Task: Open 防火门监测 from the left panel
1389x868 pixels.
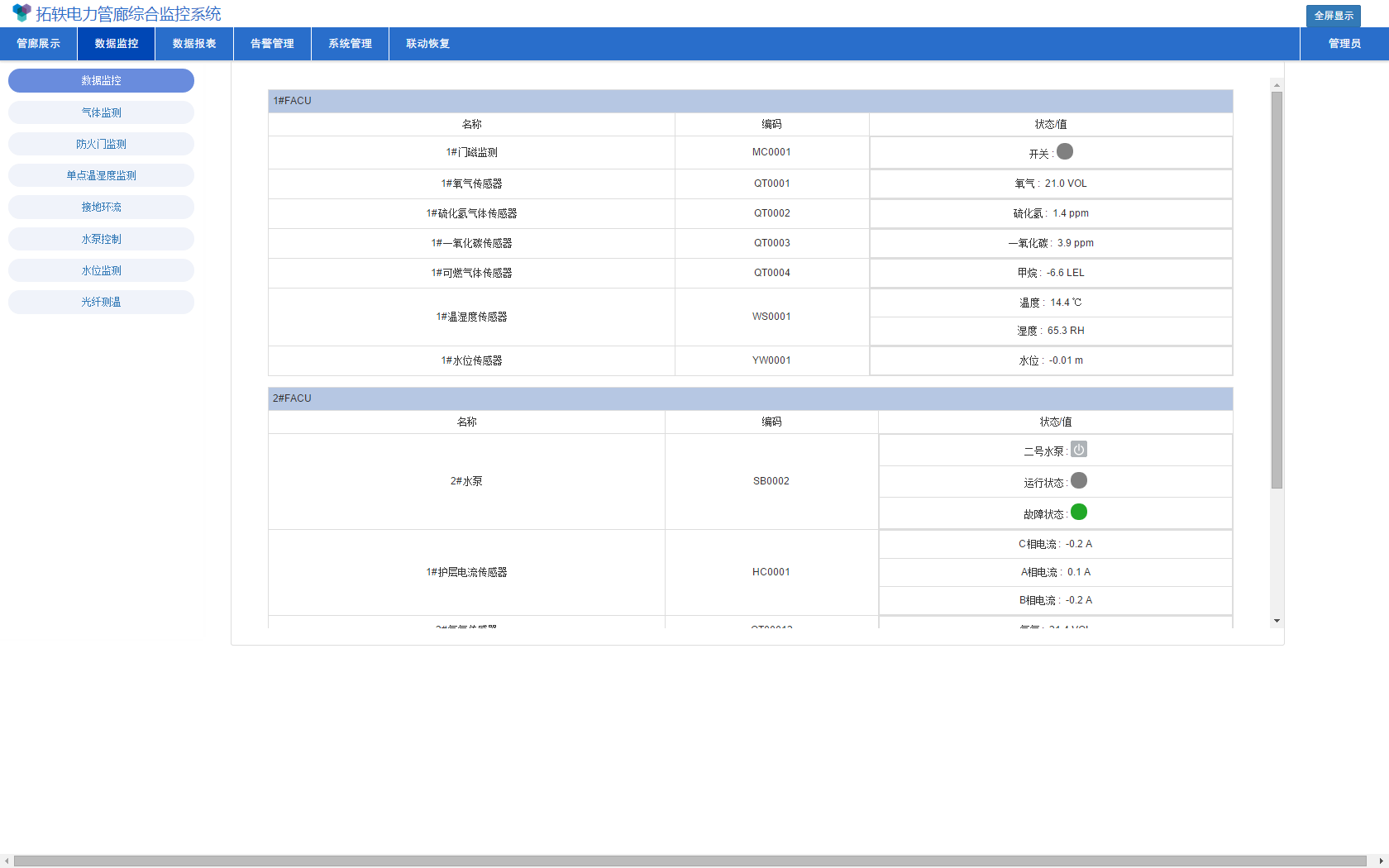Action: (101, 143)
